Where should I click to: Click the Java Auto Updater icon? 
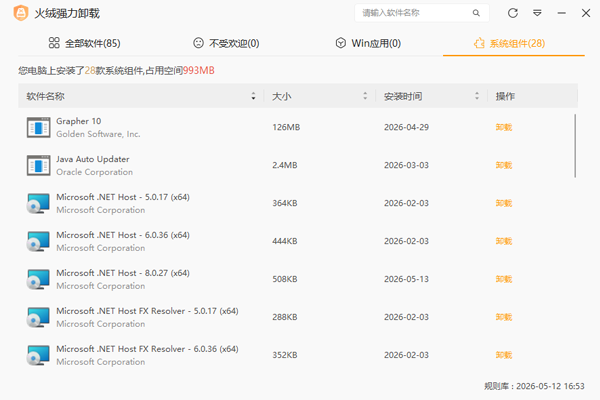38,165
